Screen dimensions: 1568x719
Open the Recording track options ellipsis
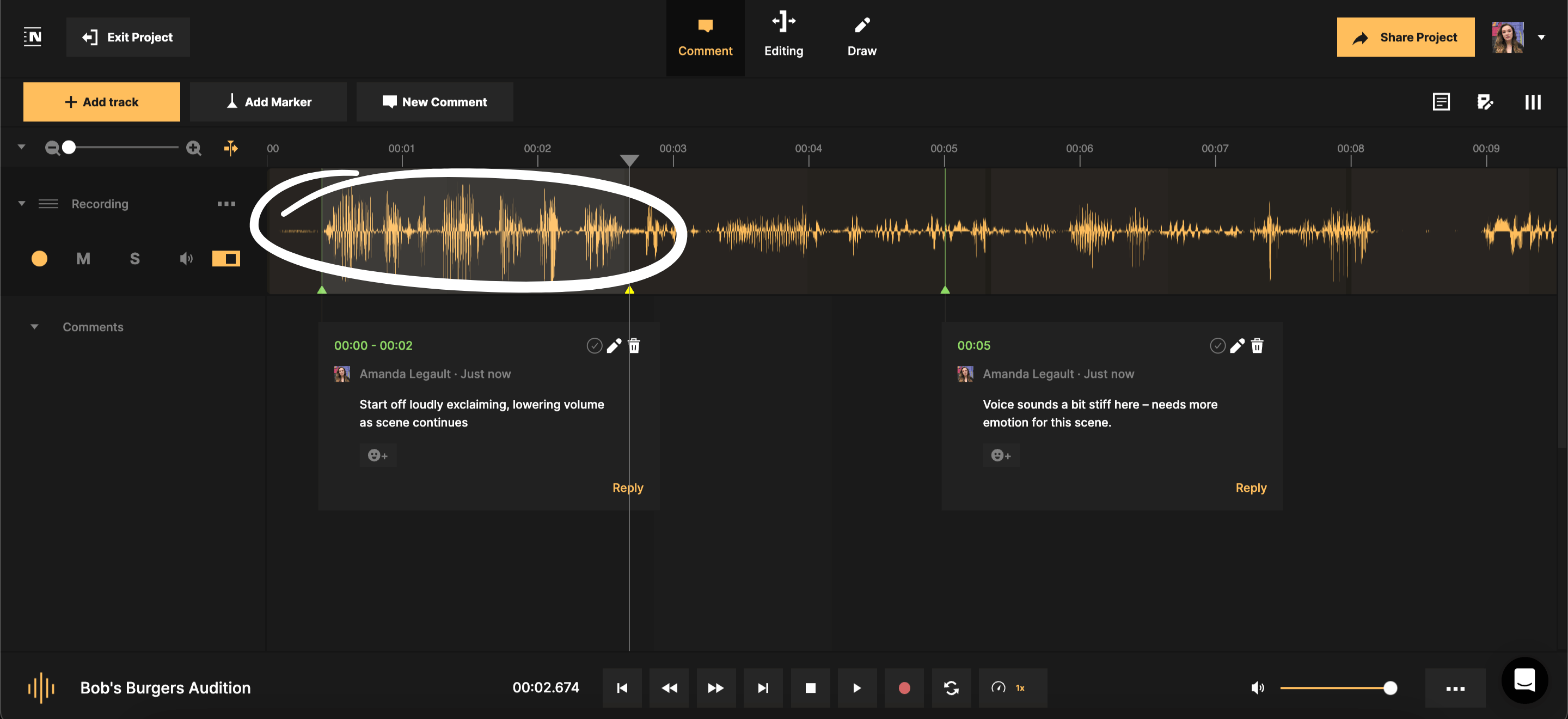[226, 203]
